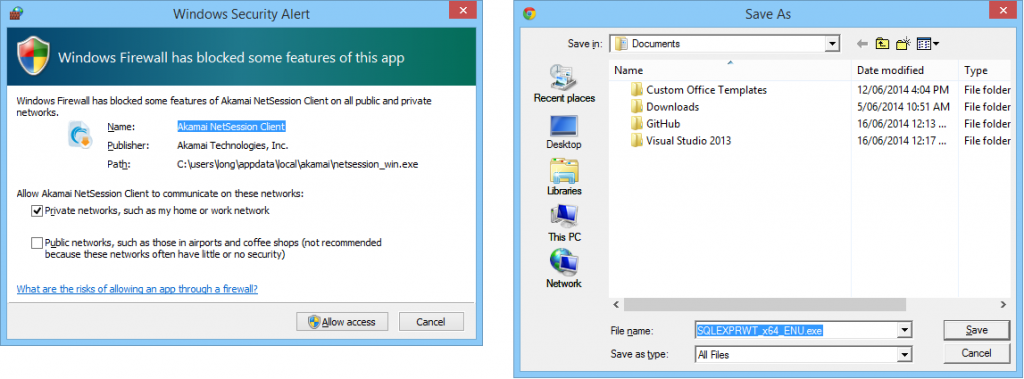Expand the Save in Documents dropdown

tap(831, 44)
